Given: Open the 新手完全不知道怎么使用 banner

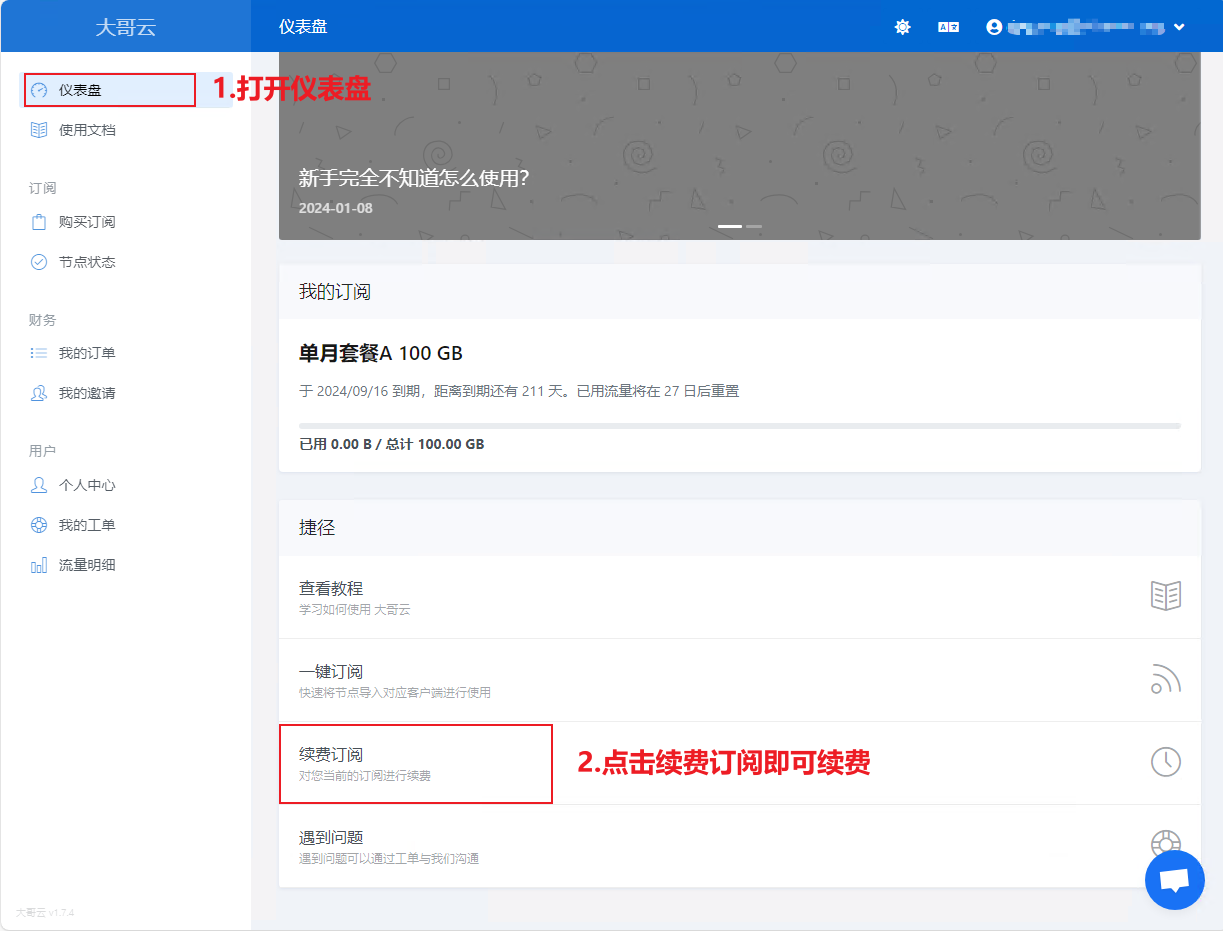Looking at the screenshot, I should click(414, 178).
